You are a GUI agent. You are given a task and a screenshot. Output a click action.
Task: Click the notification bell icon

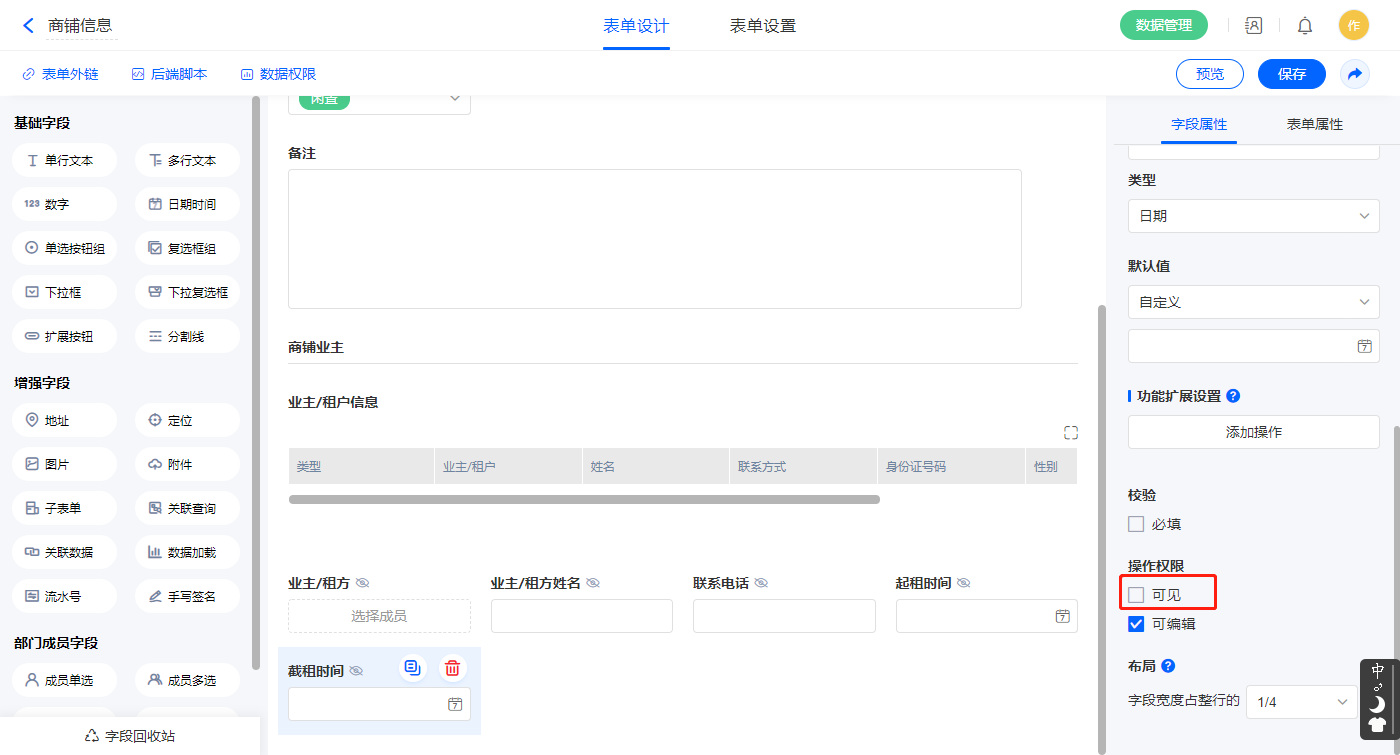1305,26
